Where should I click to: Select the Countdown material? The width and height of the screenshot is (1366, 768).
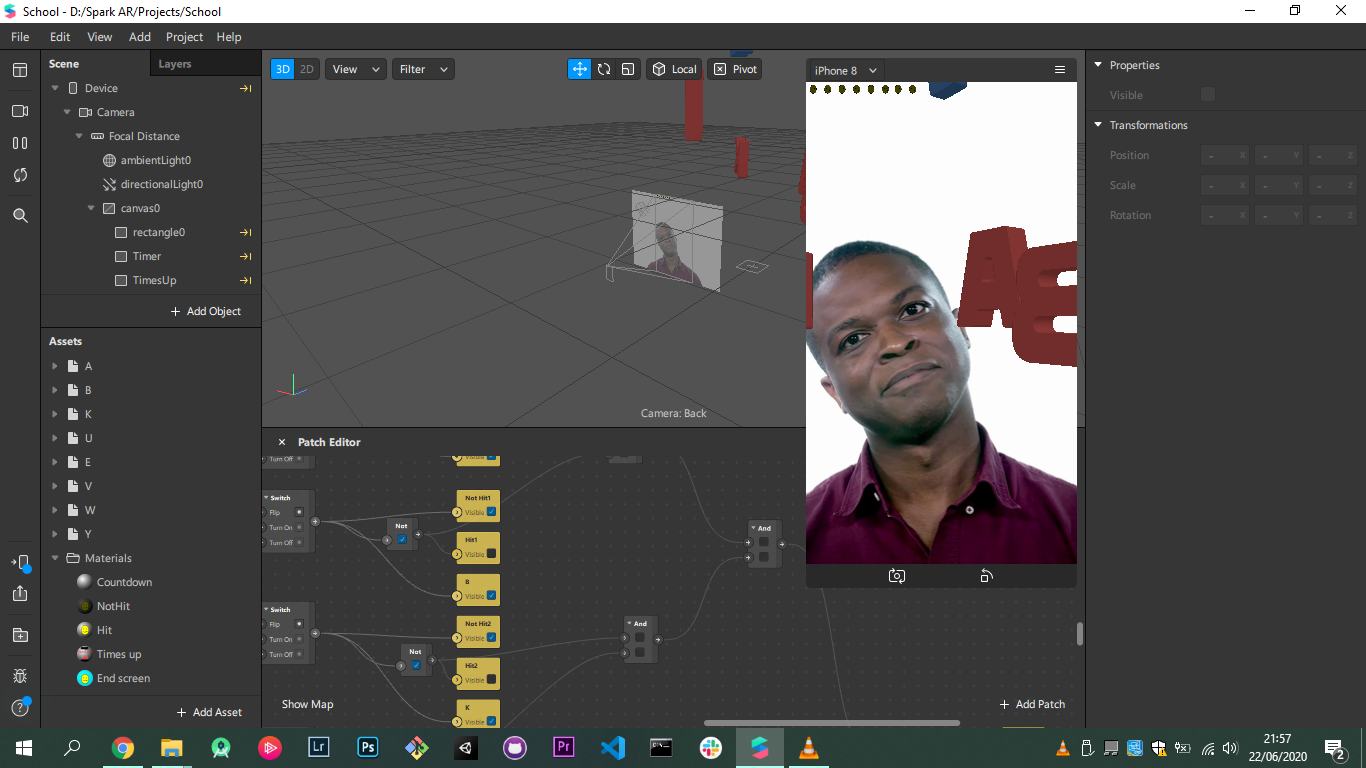[x=124, y=582]
